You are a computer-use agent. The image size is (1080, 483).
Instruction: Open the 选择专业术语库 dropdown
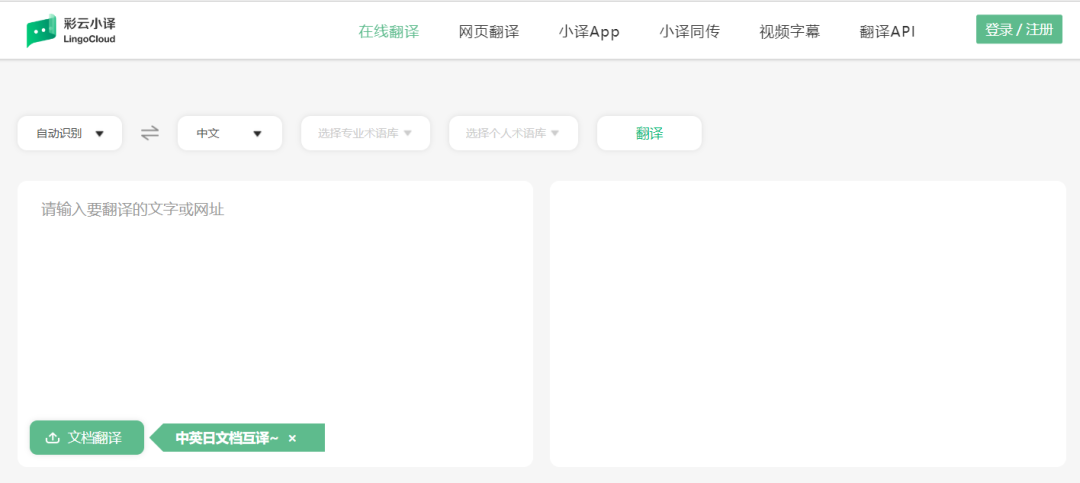click(365, 133)
